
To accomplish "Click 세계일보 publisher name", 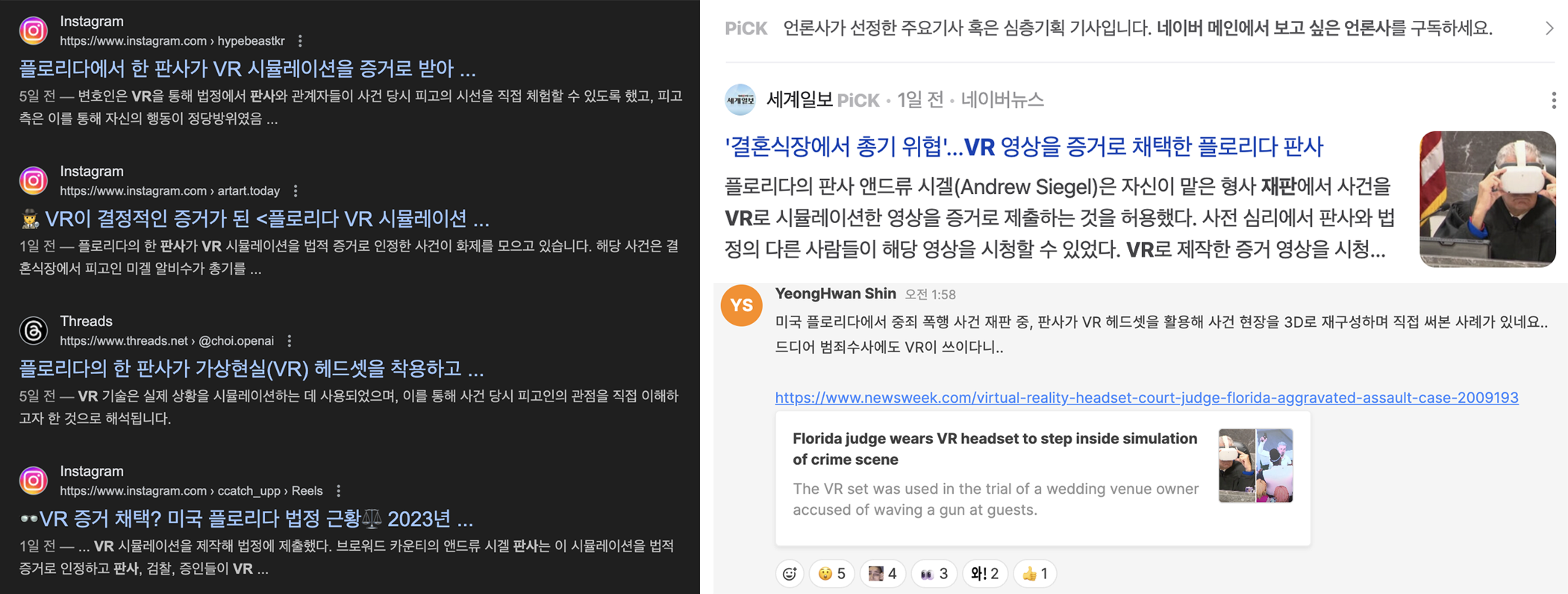I will pyautogui.click(x=799, y=100).
